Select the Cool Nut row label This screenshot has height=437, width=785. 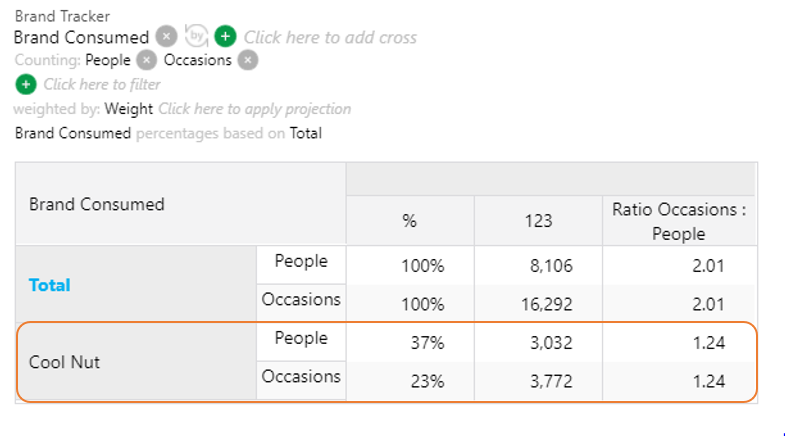[64, 362]
